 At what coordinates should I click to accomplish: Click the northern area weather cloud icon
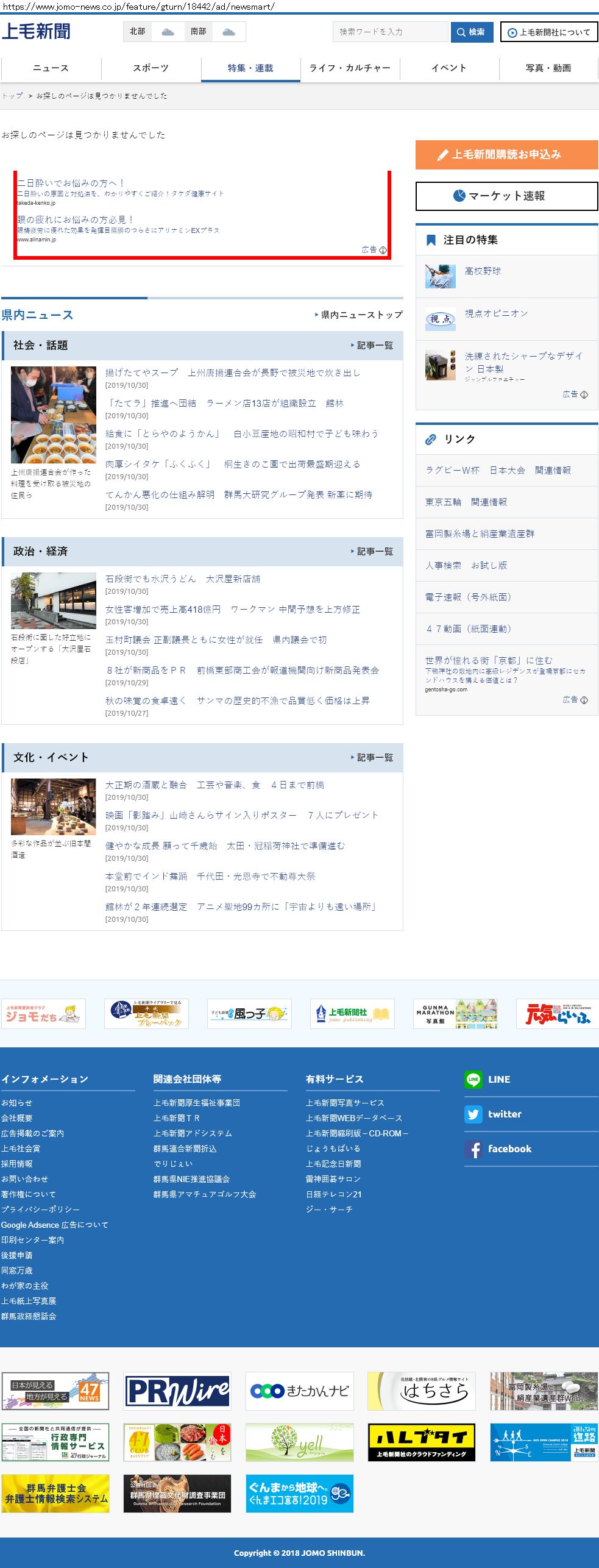[168, 32]
